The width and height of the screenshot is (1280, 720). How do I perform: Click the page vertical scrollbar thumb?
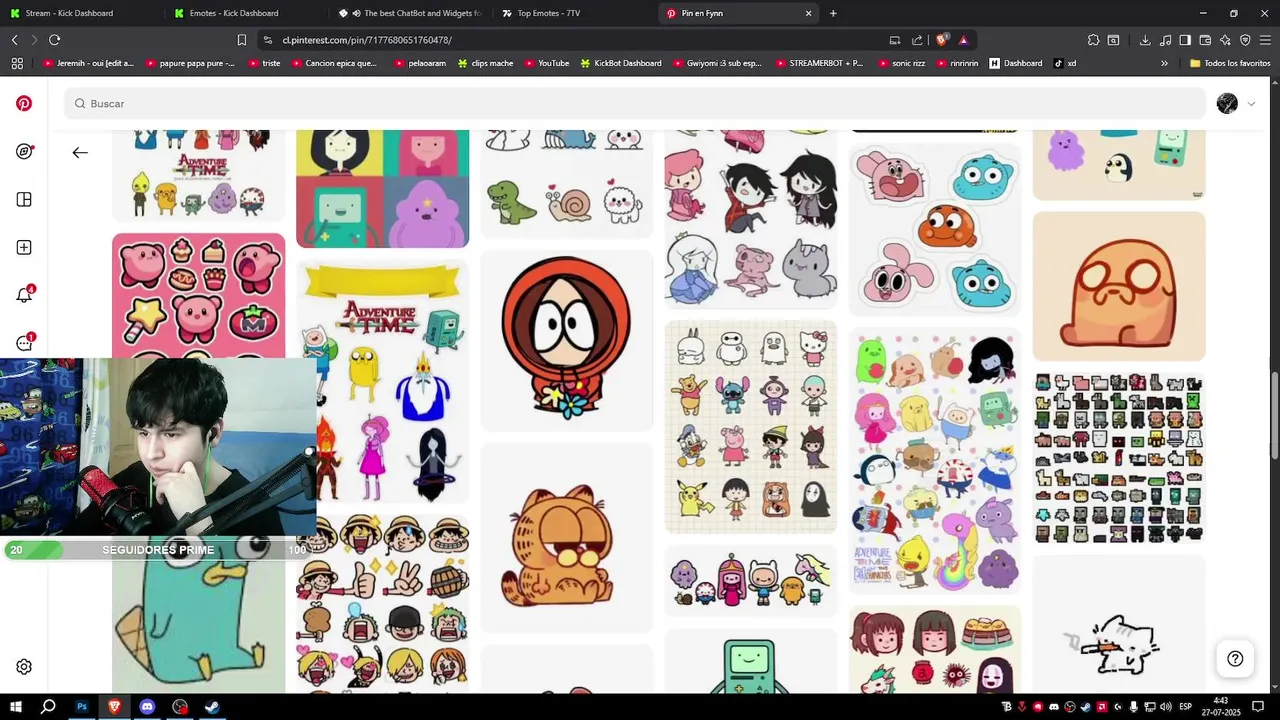[1274, 415]
